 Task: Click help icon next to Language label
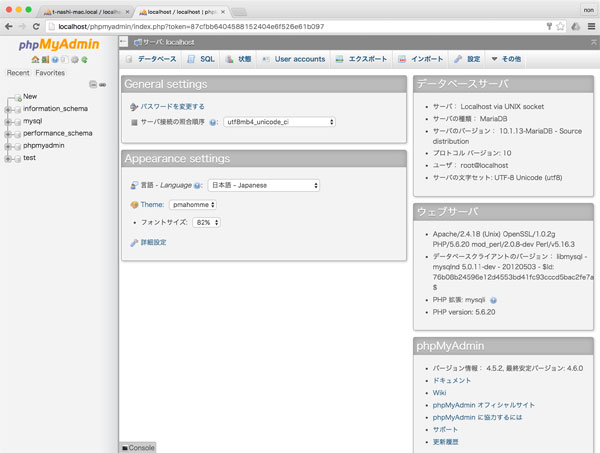point(197,186)
